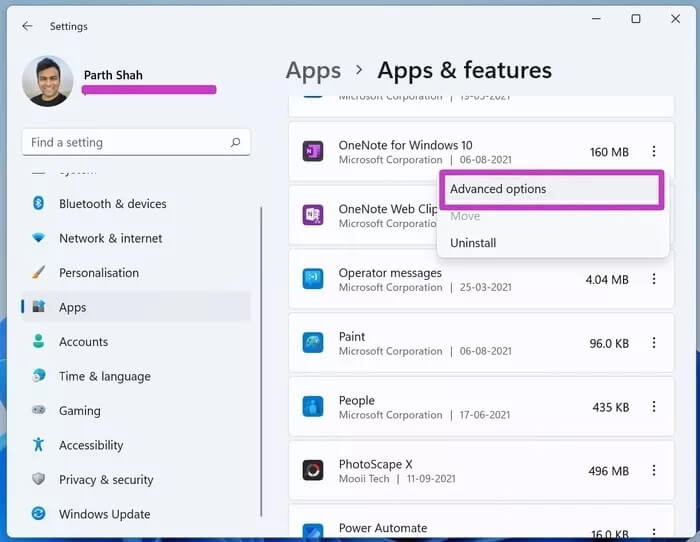Click the 160 MB size value
Viewport: 700px width, 542px height.
coord(609,152)
